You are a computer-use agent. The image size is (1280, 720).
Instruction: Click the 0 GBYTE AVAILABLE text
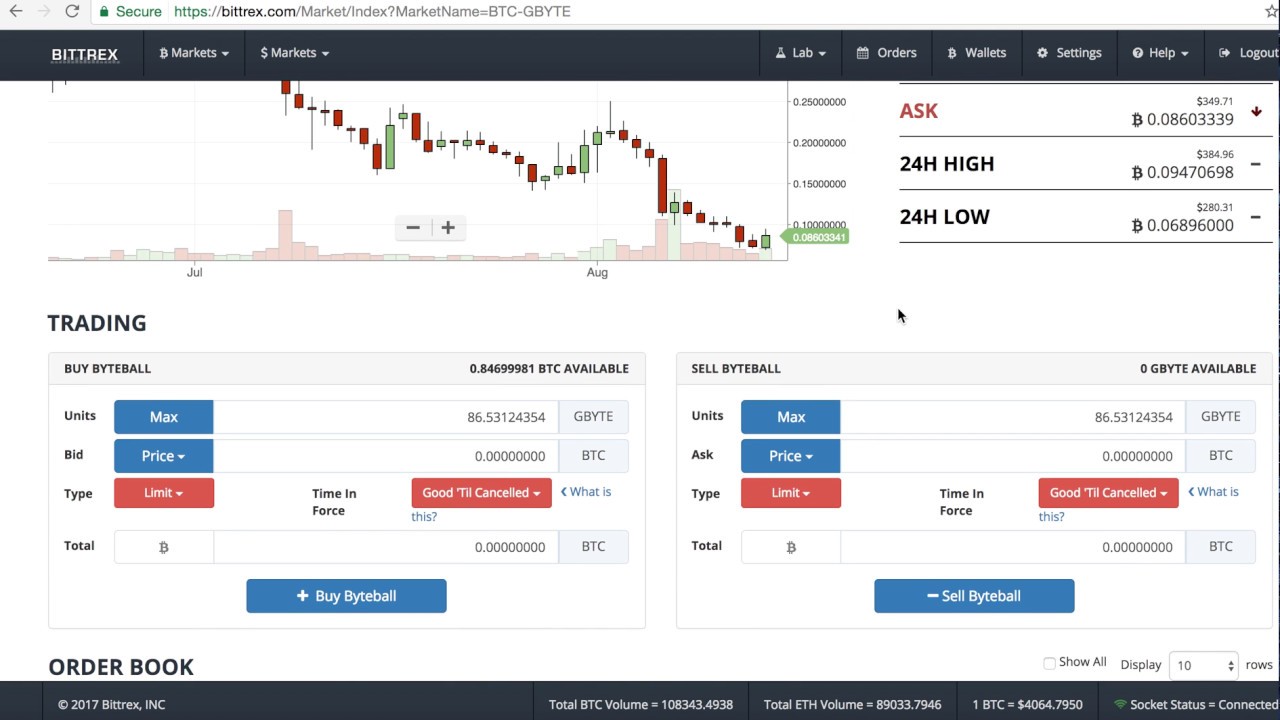[1198, 369]
